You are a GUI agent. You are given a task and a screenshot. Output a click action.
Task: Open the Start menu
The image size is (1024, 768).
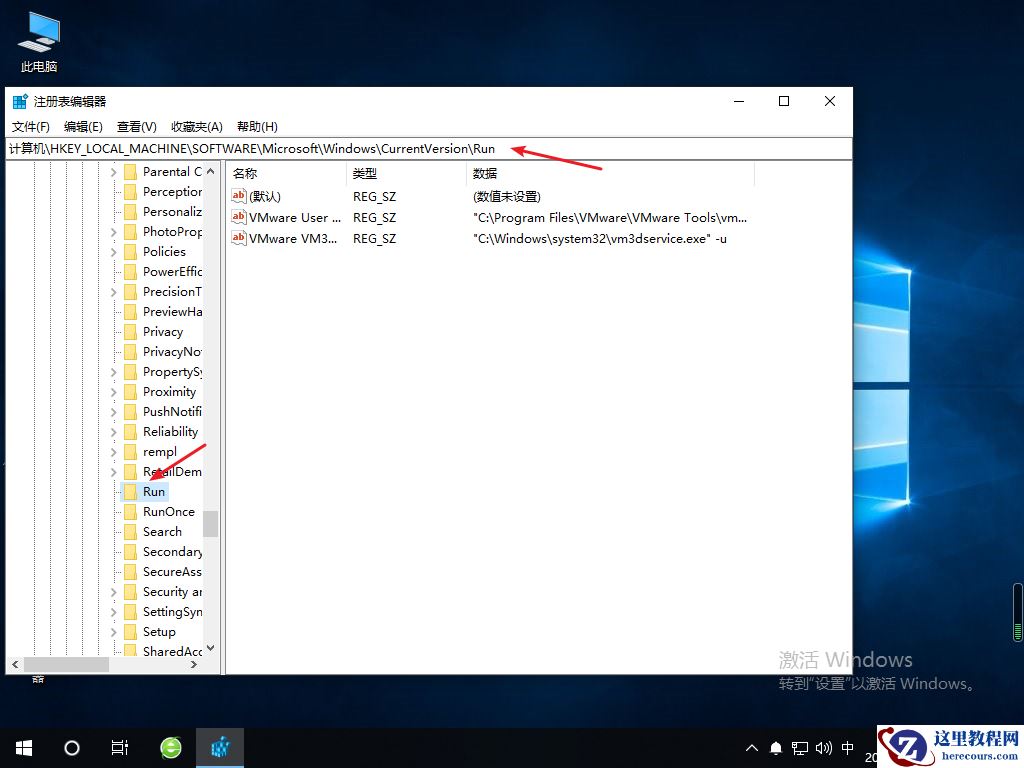tap(23, 747)
